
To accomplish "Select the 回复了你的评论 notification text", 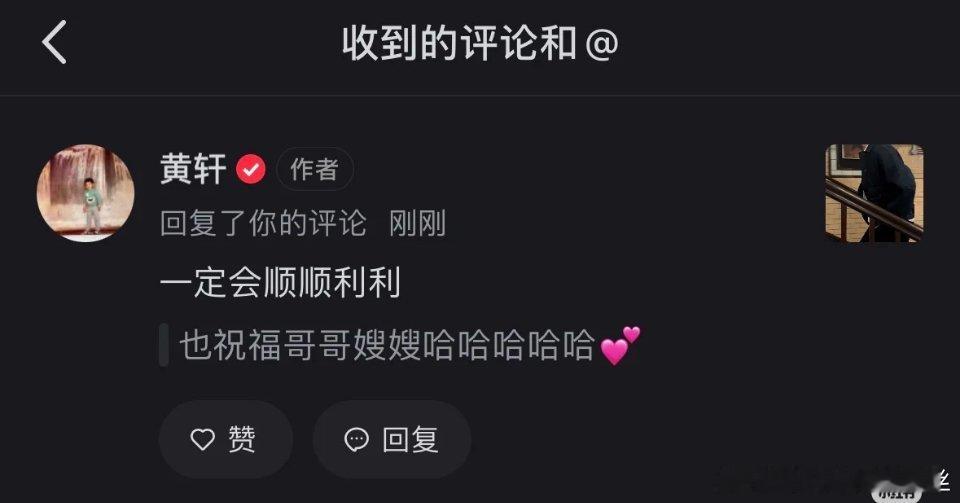I will coord(263,223).
